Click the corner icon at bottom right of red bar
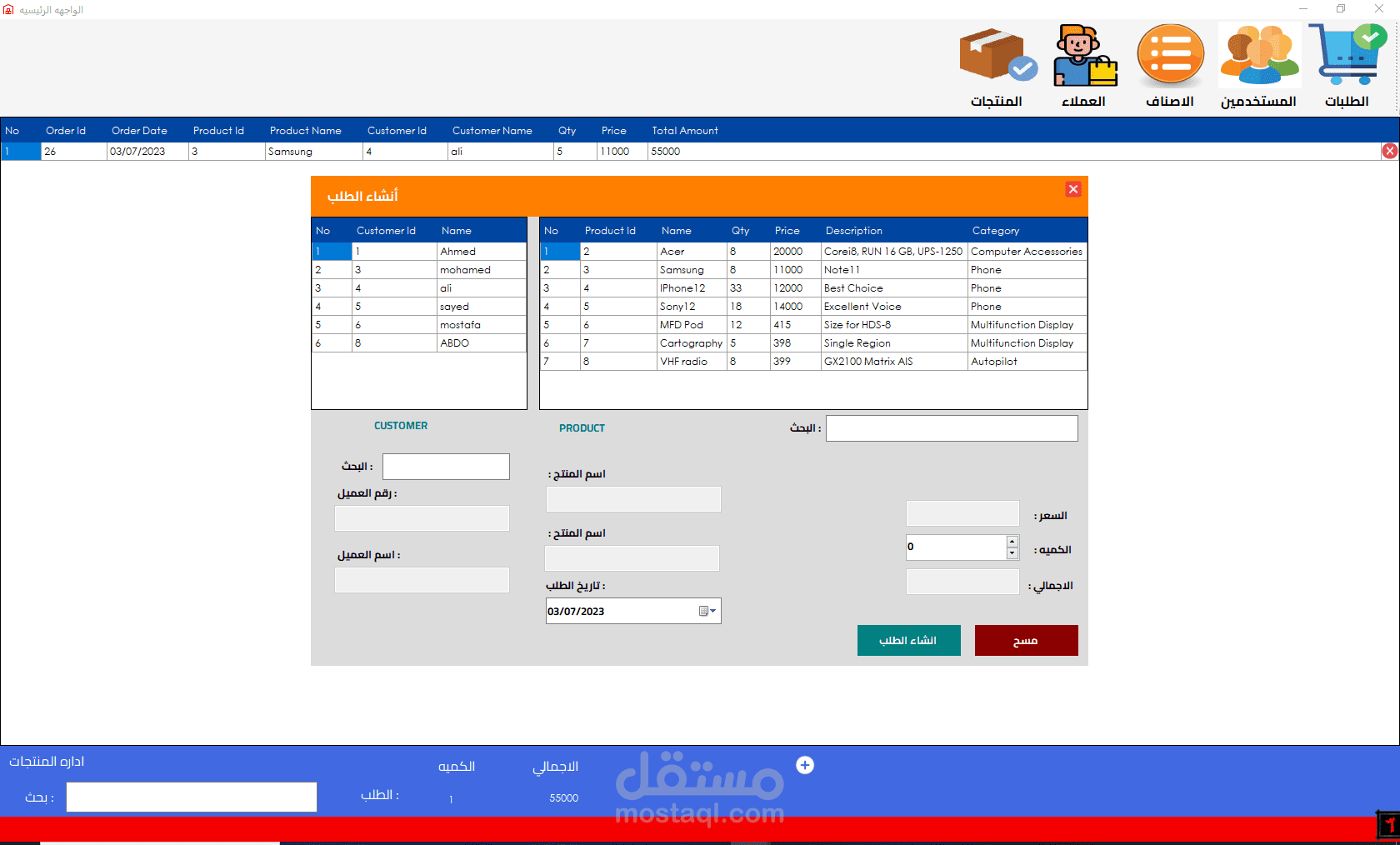Image resolution: width=1400 pixels, height=845 pixels. pos(1387,824)
